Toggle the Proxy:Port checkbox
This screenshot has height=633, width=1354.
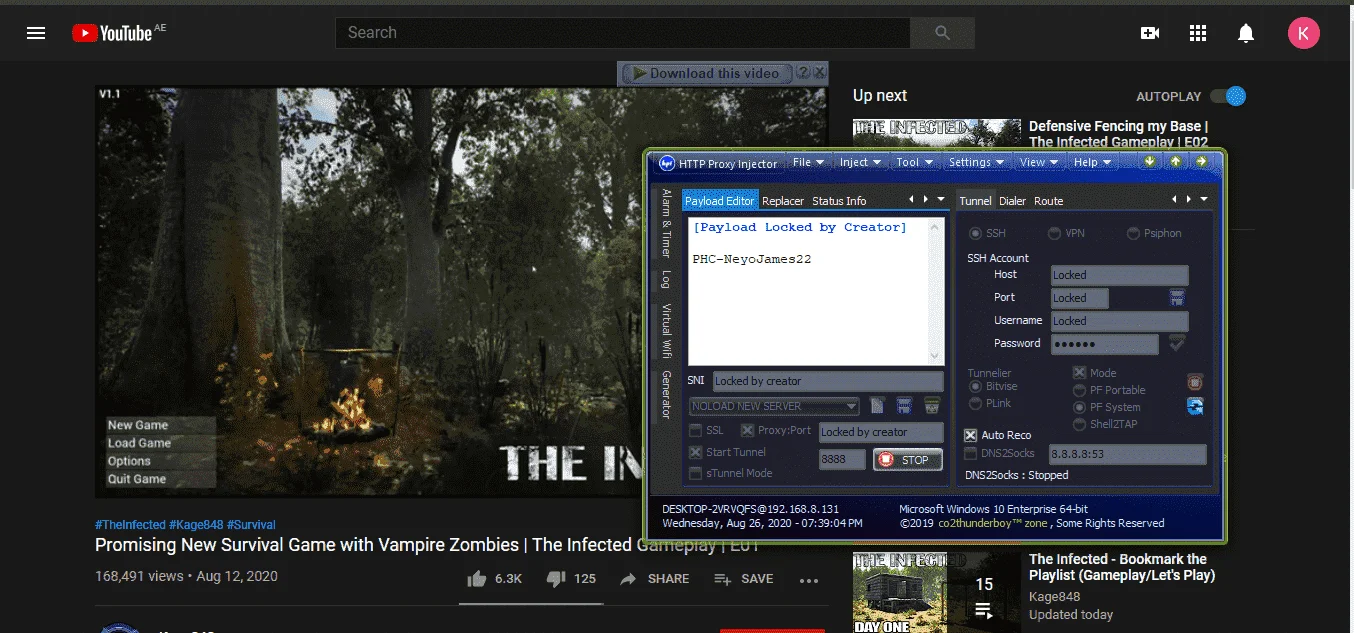point(747,431)
